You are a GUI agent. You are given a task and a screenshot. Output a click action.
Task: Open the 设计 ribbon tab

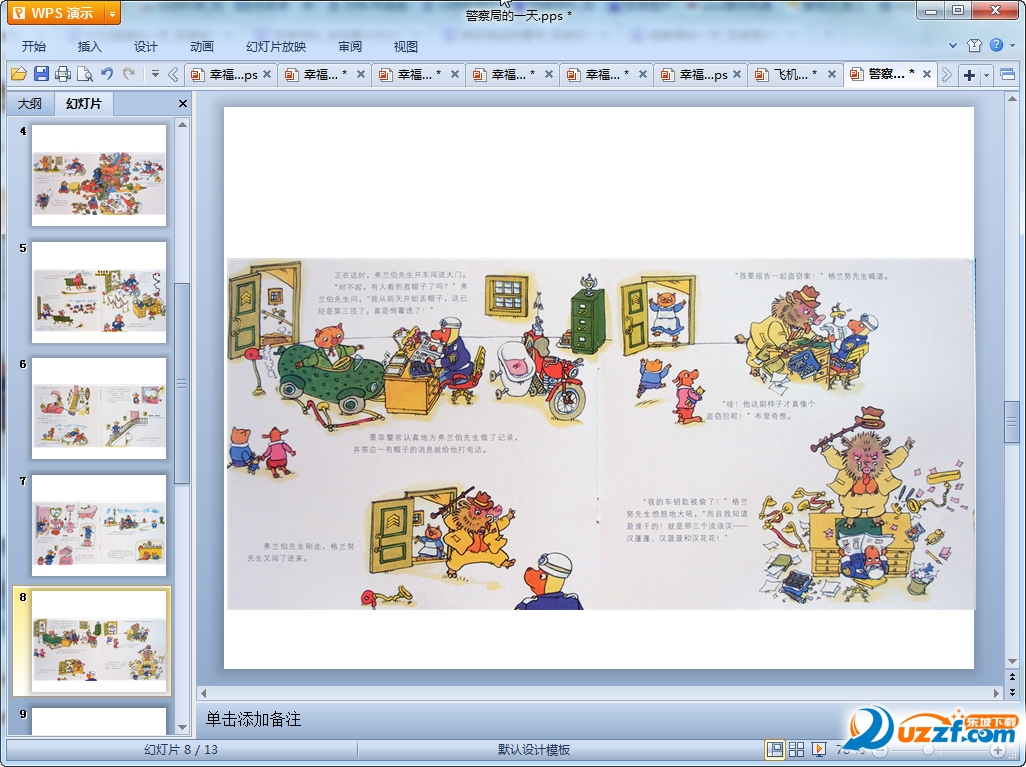[146, 46]
